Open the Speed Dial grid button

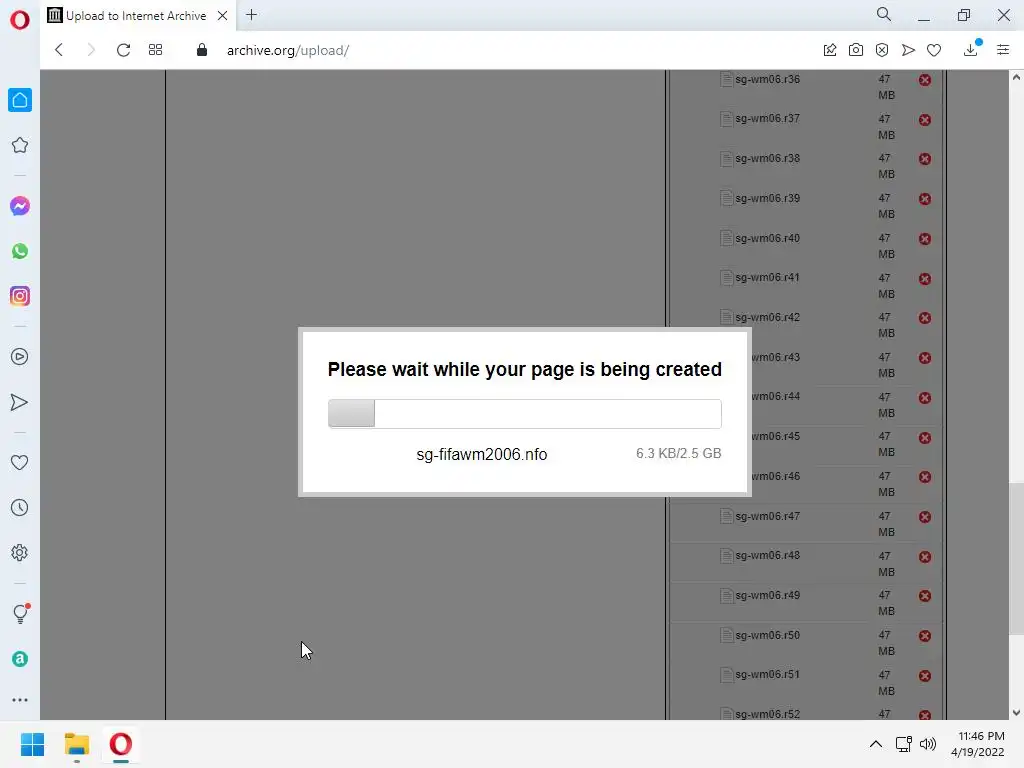coord(155,50)
